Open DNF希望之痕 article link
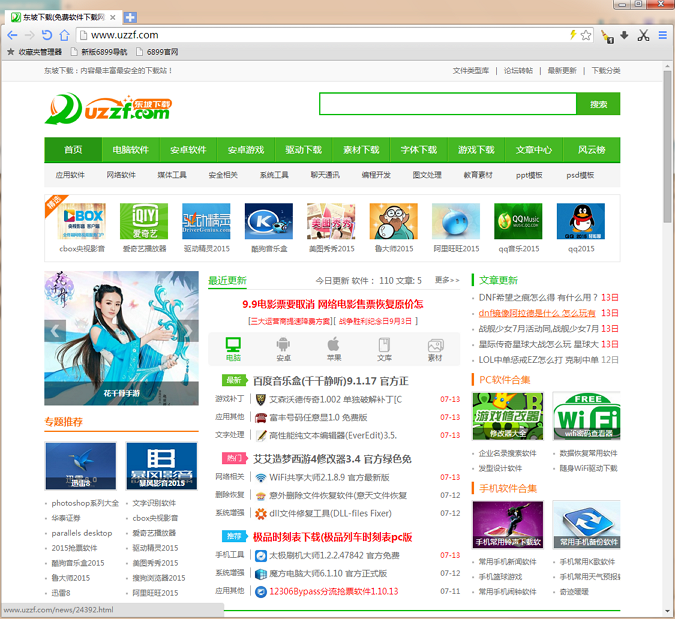This screenshot has width=675, height=619. coord(539,297)
